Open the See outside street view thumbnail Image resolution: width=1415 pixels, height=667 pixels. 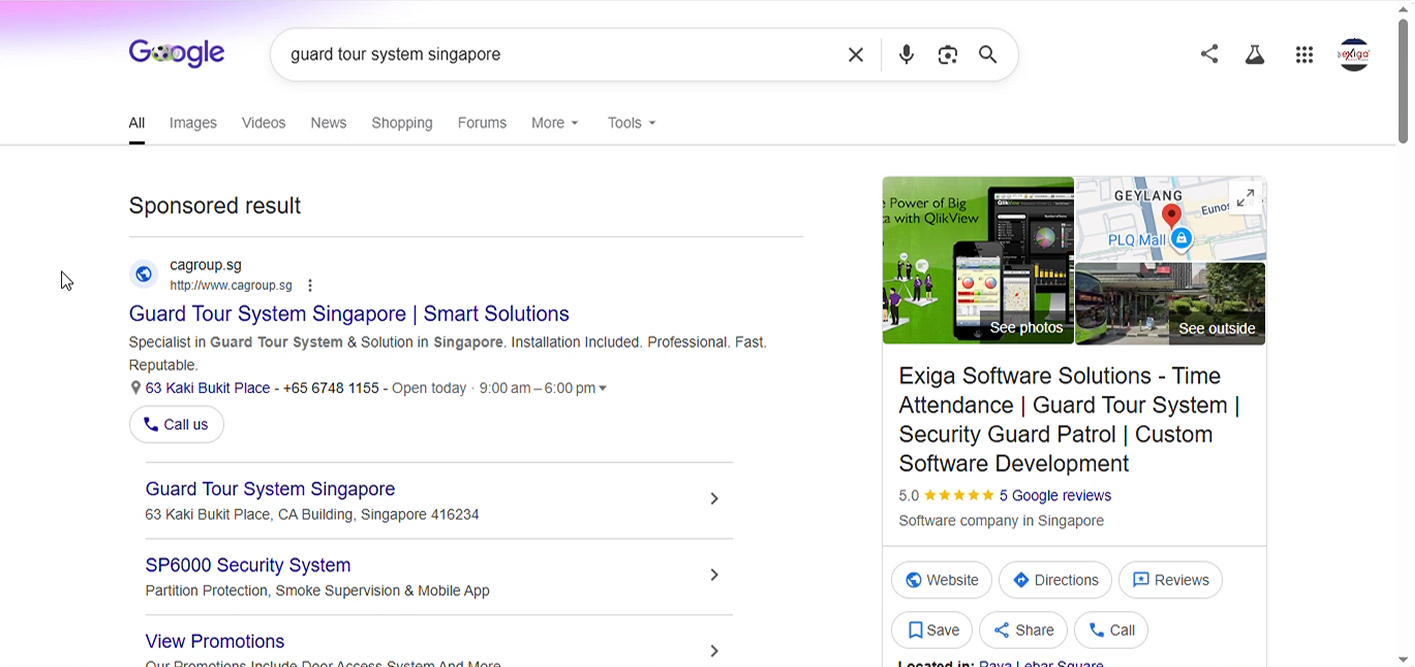(x=1170, y=304)
